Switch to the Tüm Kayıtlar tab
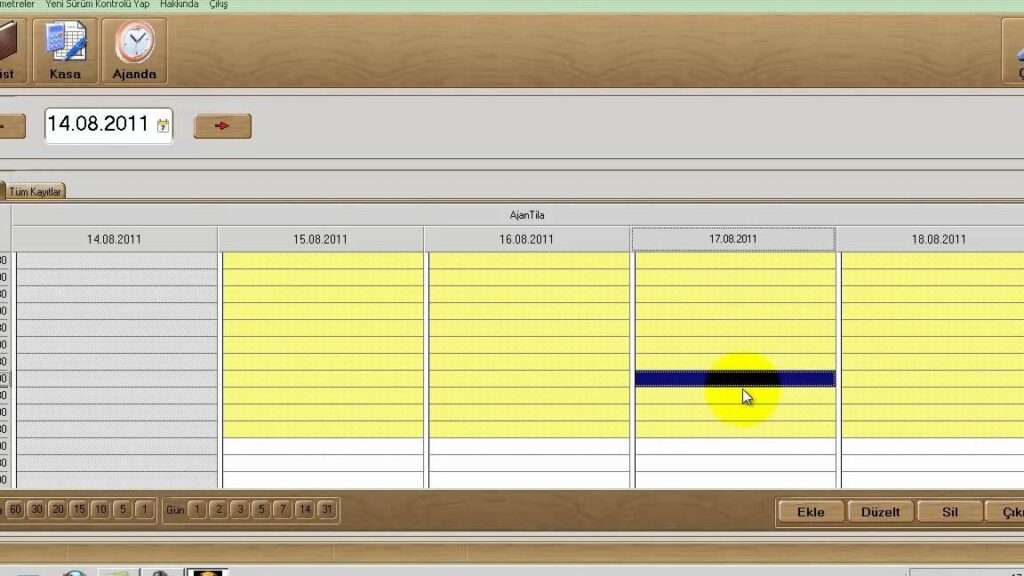The width and height of the screenshot is (1024, 576). 36,191
